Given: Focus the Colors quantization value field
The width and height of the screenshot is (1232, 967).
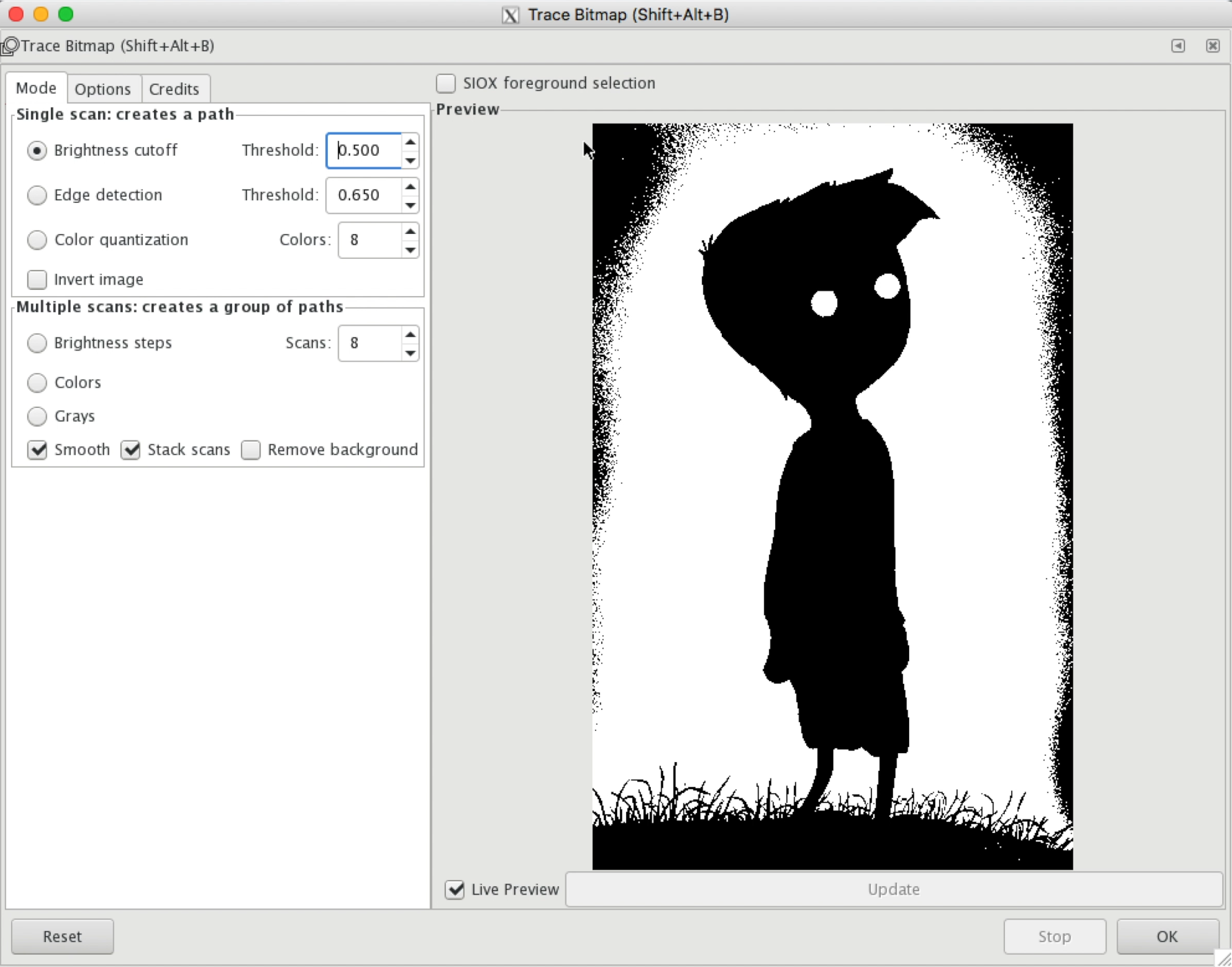Looking at the screenshot, I should (370, 240).
